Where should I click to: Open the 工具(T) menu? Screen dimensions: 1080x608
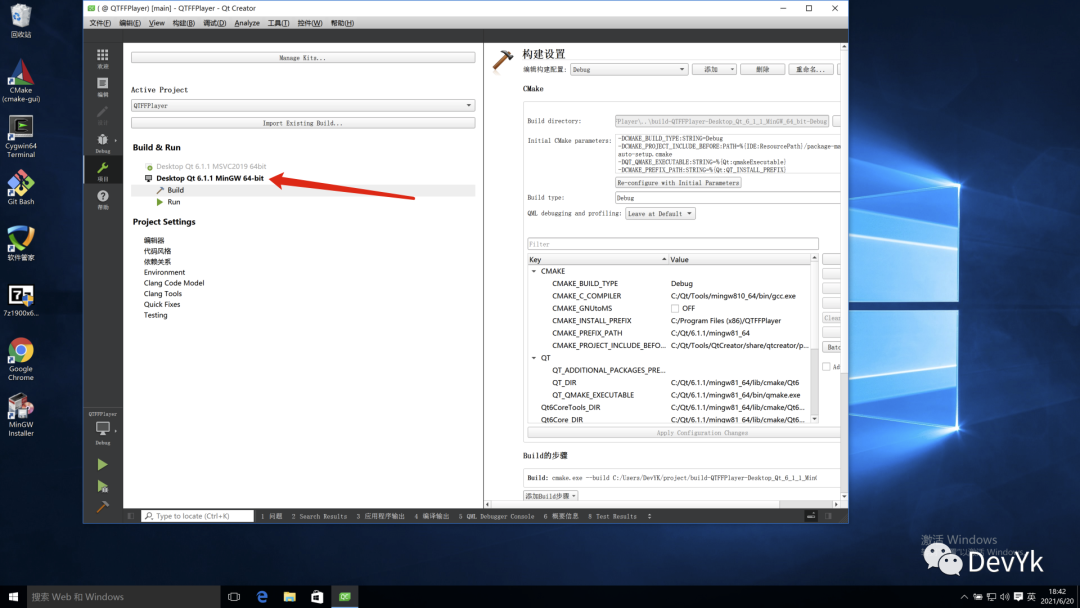pyautogui.click(x=278, y=23)
